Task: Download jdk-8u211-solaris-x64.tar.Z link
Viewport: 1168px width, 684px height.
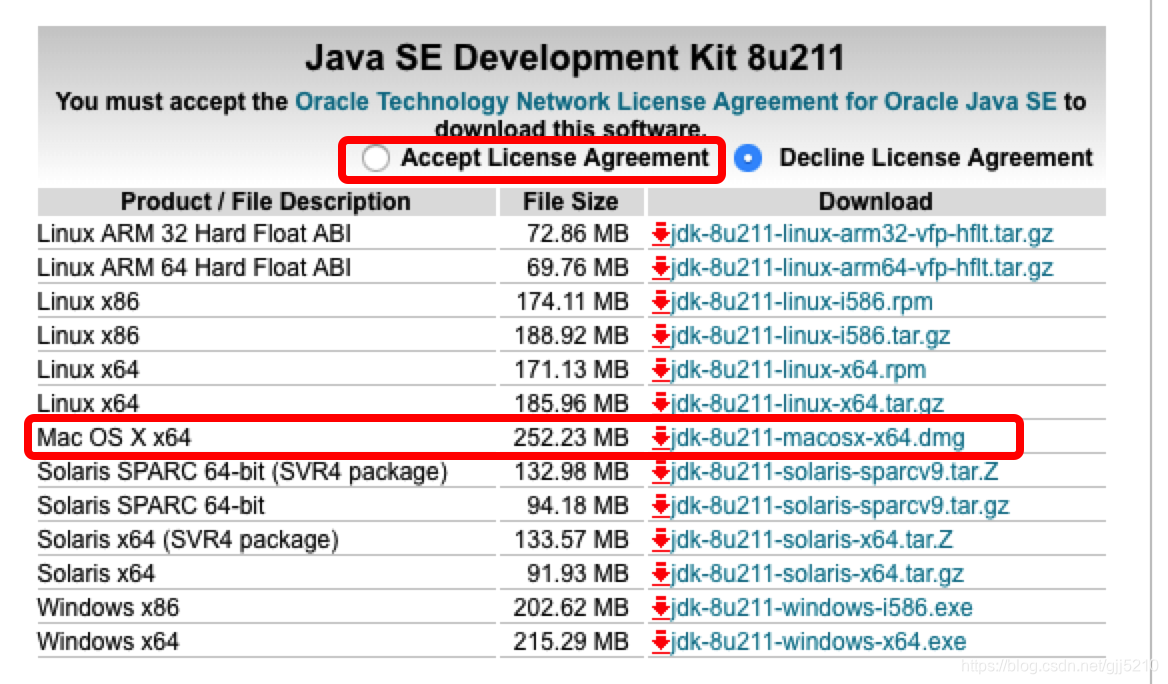Action: [812, 539]
